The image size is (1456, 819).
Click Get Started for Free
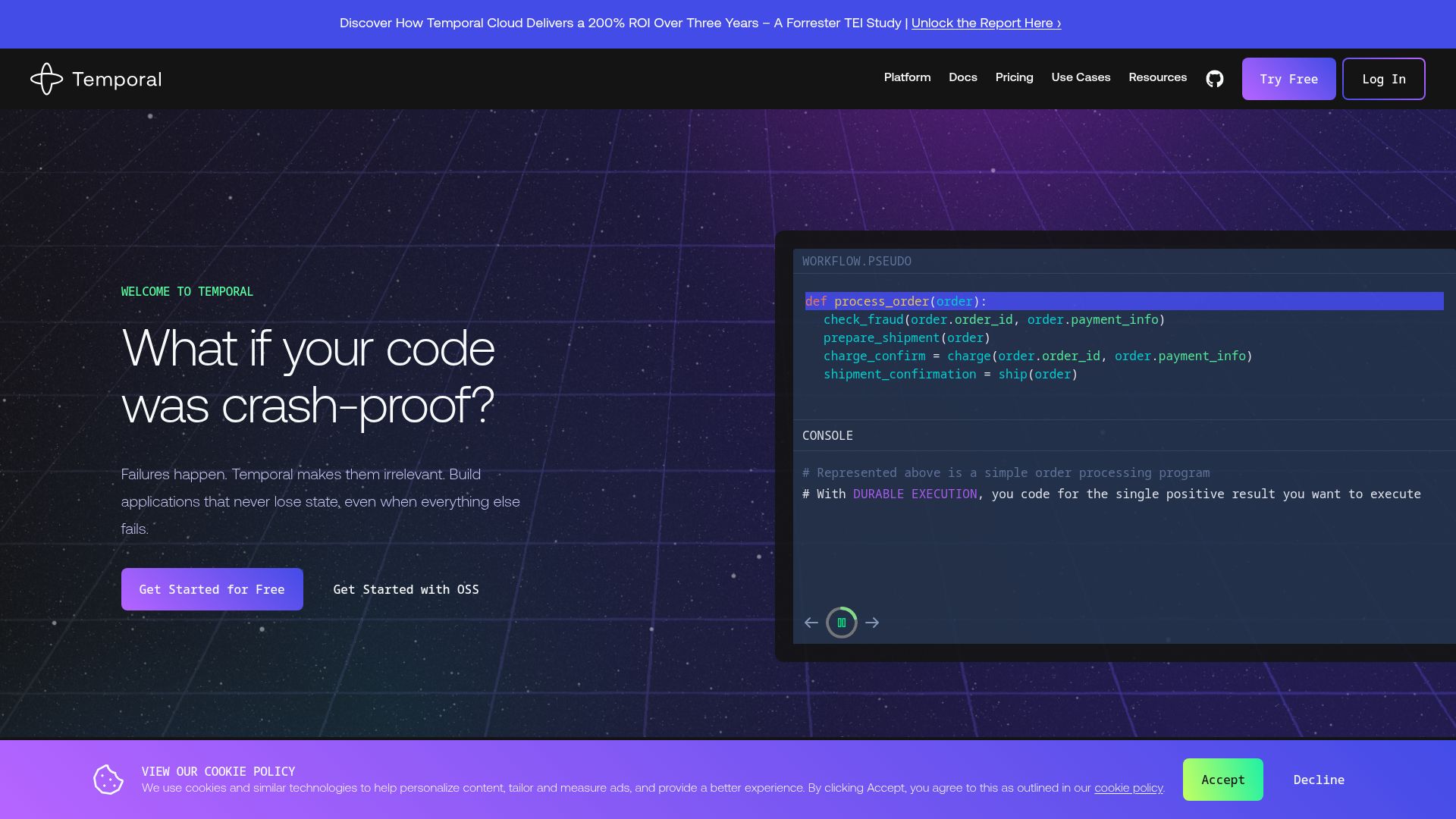pyautogui.click(x=212, y=589)
